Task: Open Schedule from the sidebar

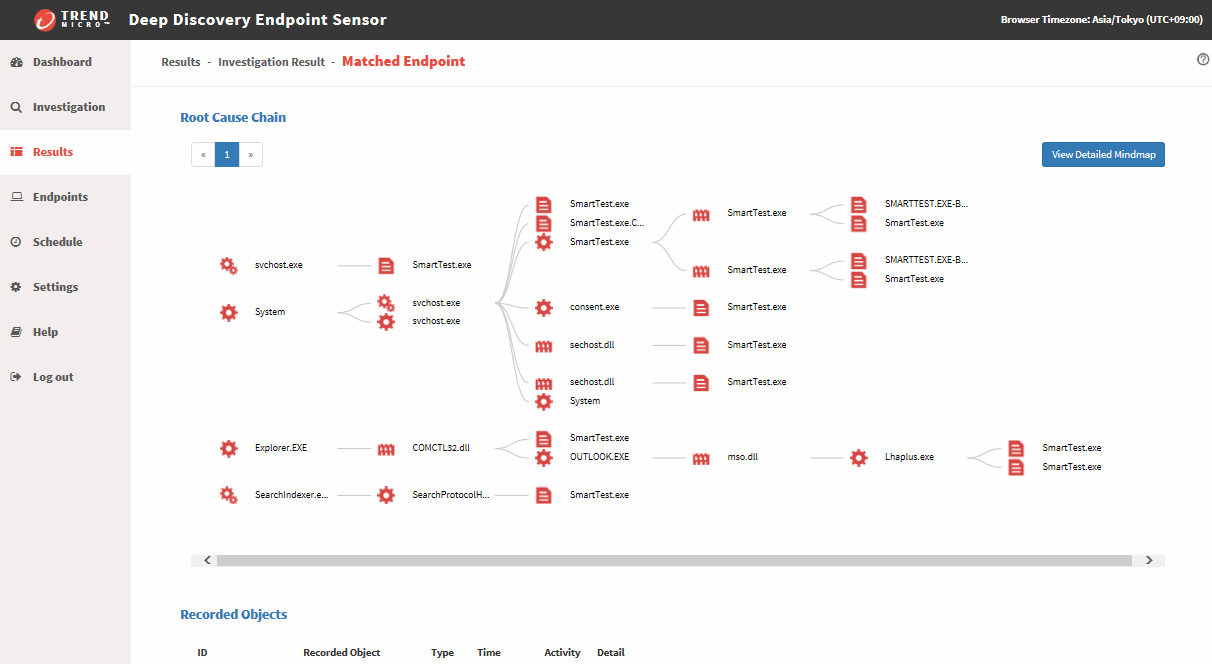Action: (57, 242)
